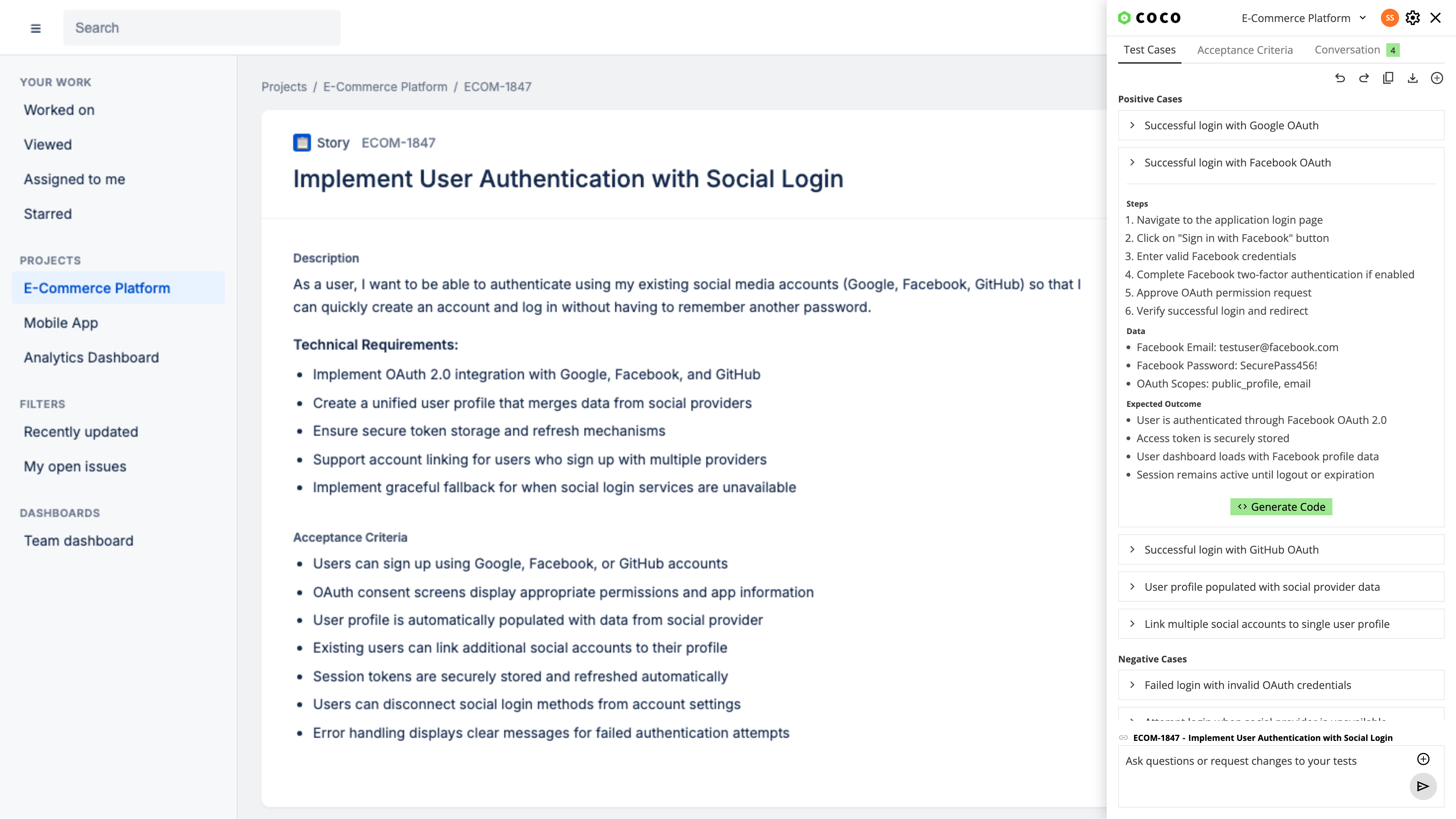Click the SS user avatar

pyautogui.click(x=1390, y=17)
